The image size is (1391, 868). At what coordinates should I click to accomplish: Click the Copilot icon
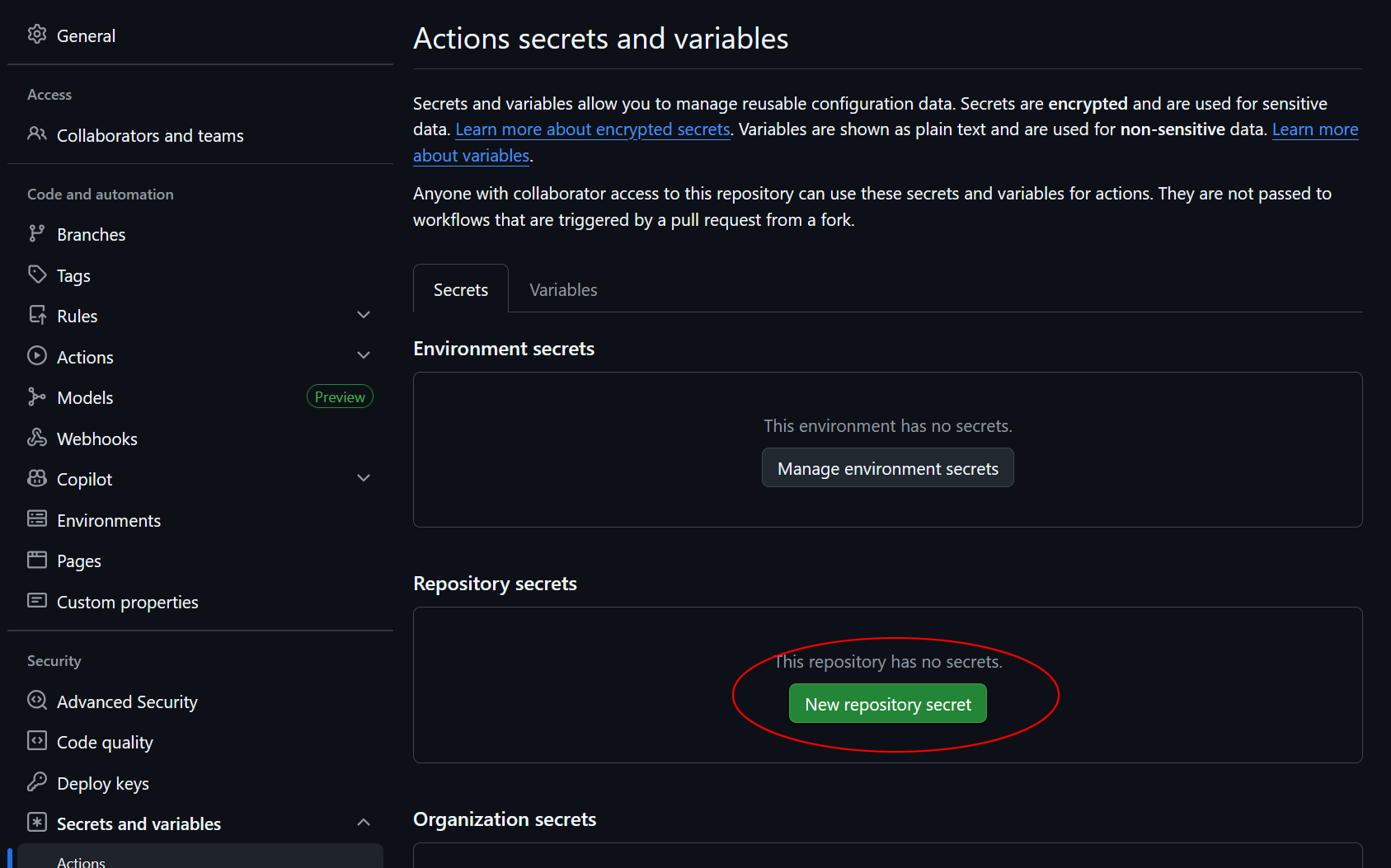click(37, 478)
